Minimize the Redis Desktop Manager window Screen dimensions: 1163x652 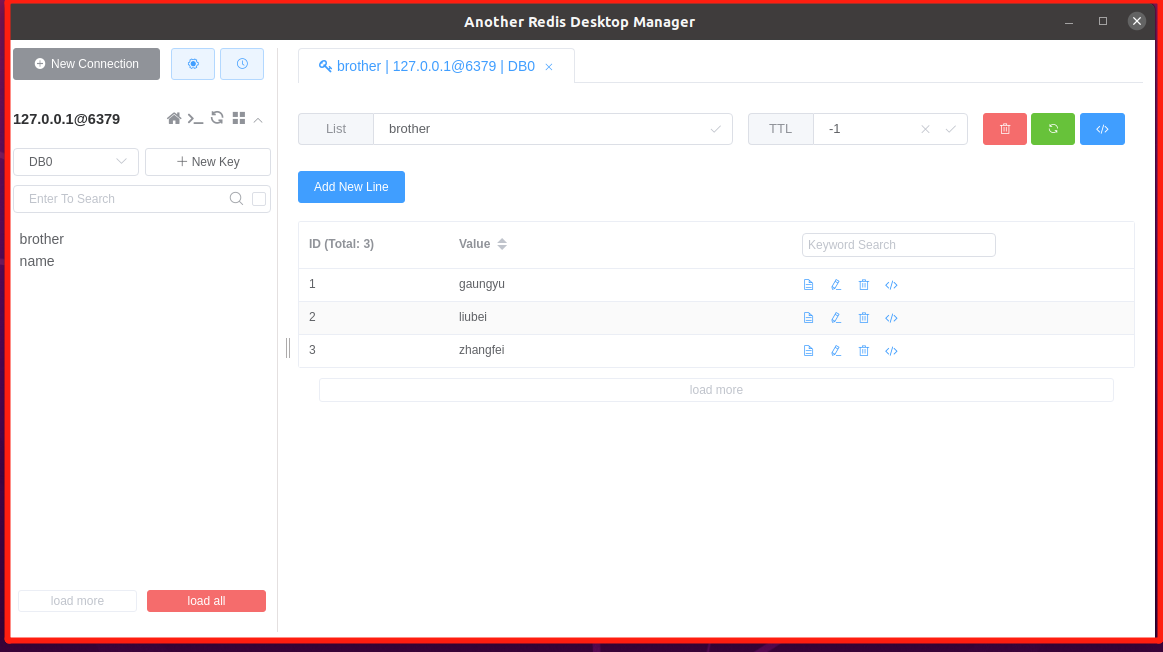(x=1069, y=22)
